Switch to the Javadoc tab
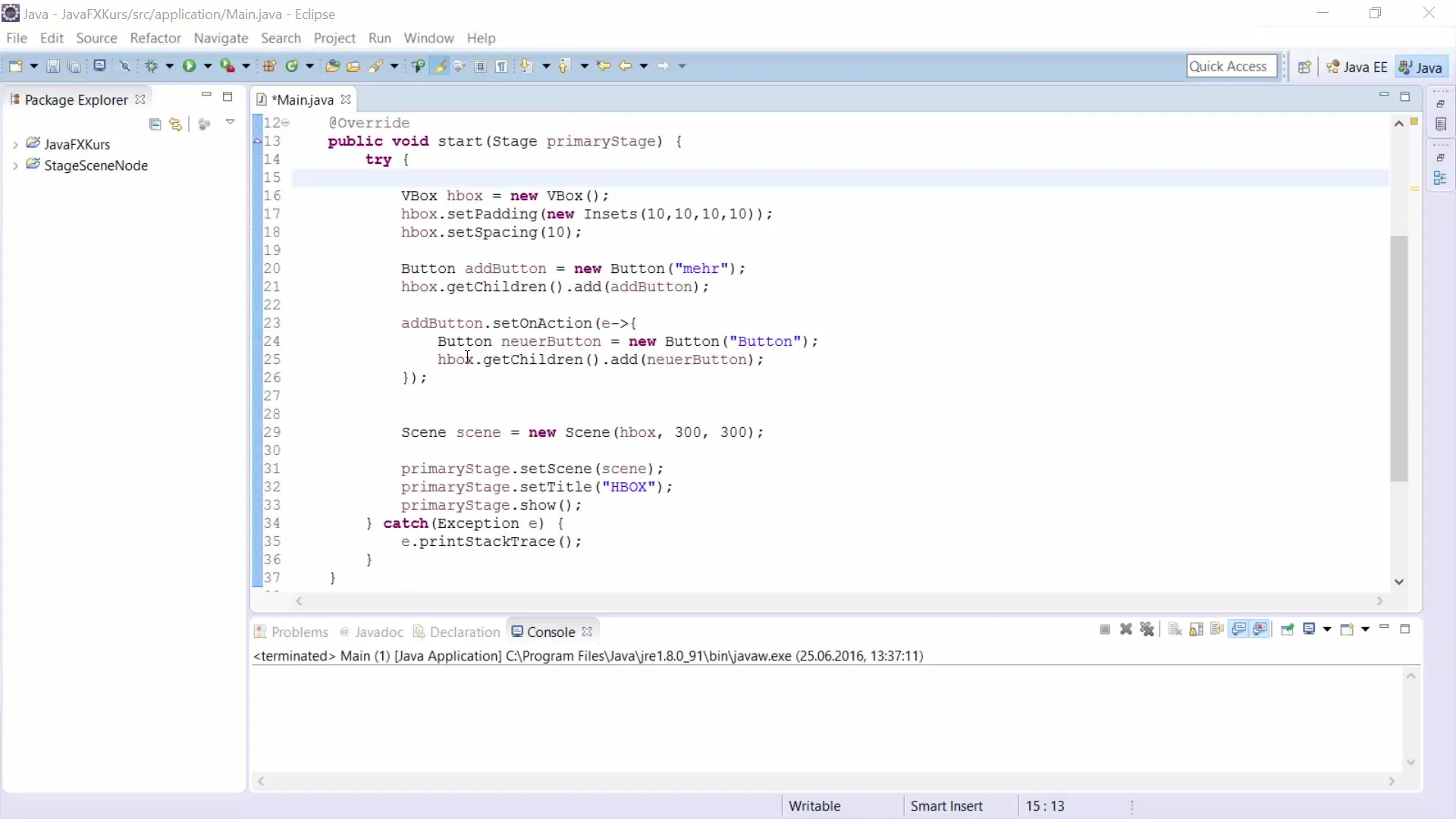The image size is (1456, 819). pyautogui.click(x=372, y=632)
